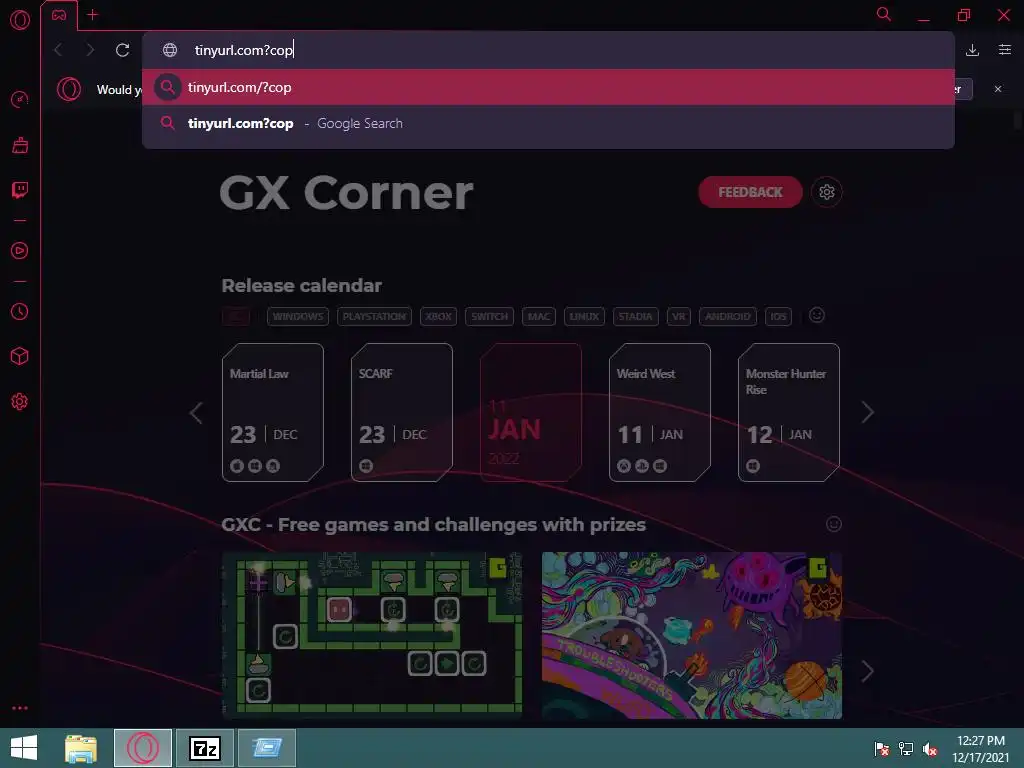Filter release calendar by IOS

point(778,317)
